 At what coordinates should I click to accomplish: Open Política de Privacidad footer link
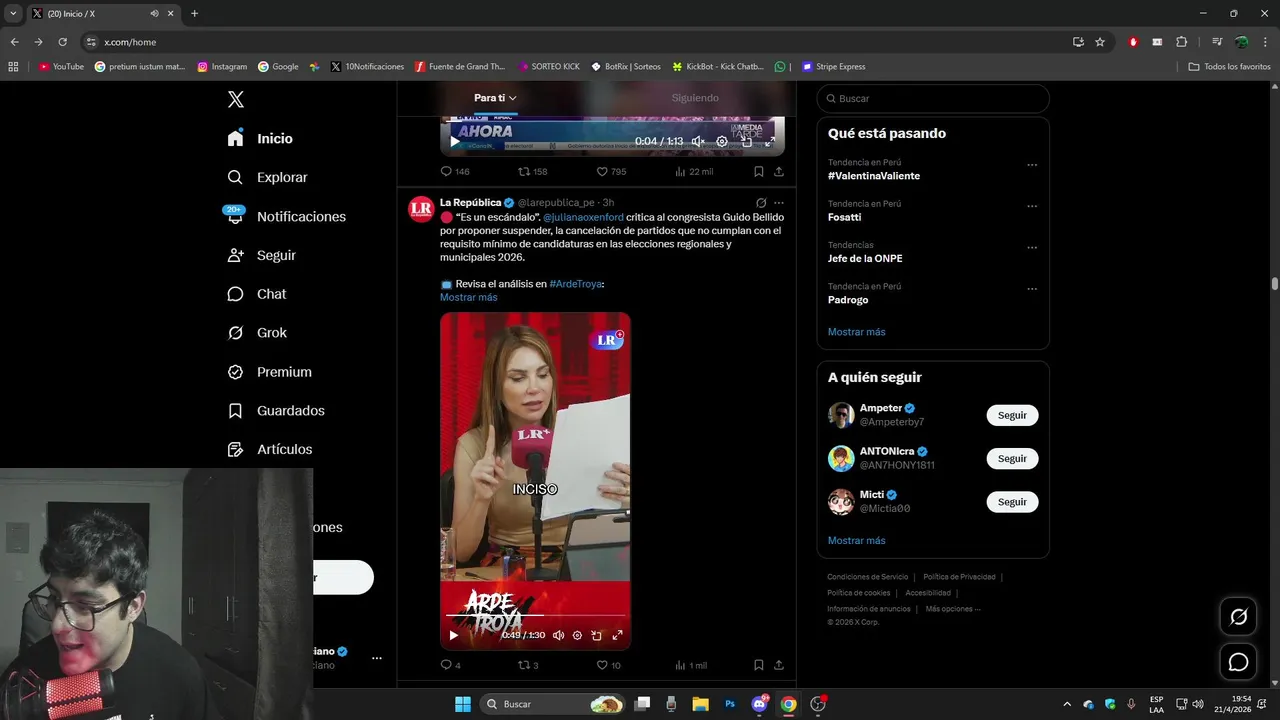coord(959,577)
